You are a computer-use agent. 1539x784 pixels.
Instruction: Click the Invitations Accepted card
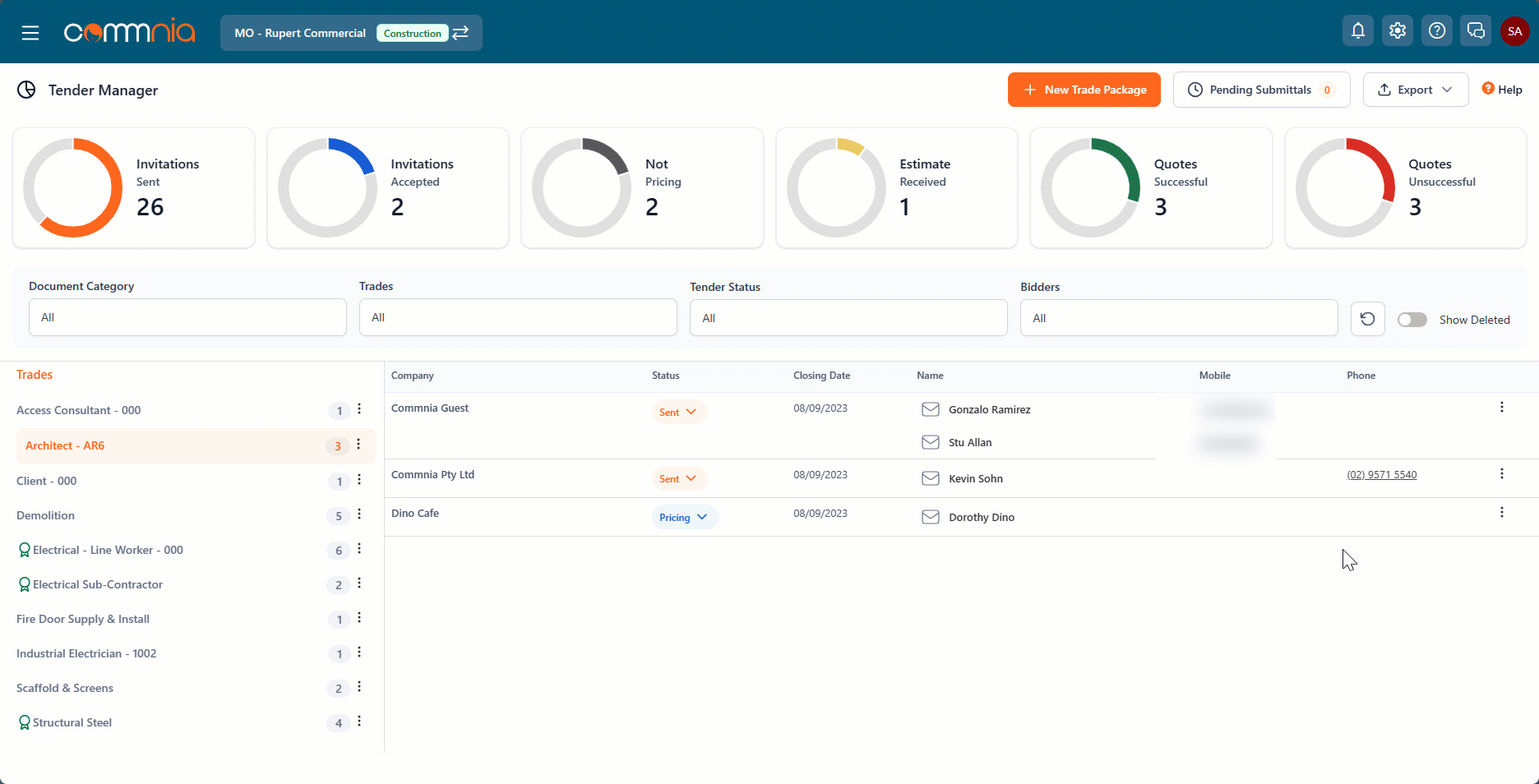tap(388, 187)
